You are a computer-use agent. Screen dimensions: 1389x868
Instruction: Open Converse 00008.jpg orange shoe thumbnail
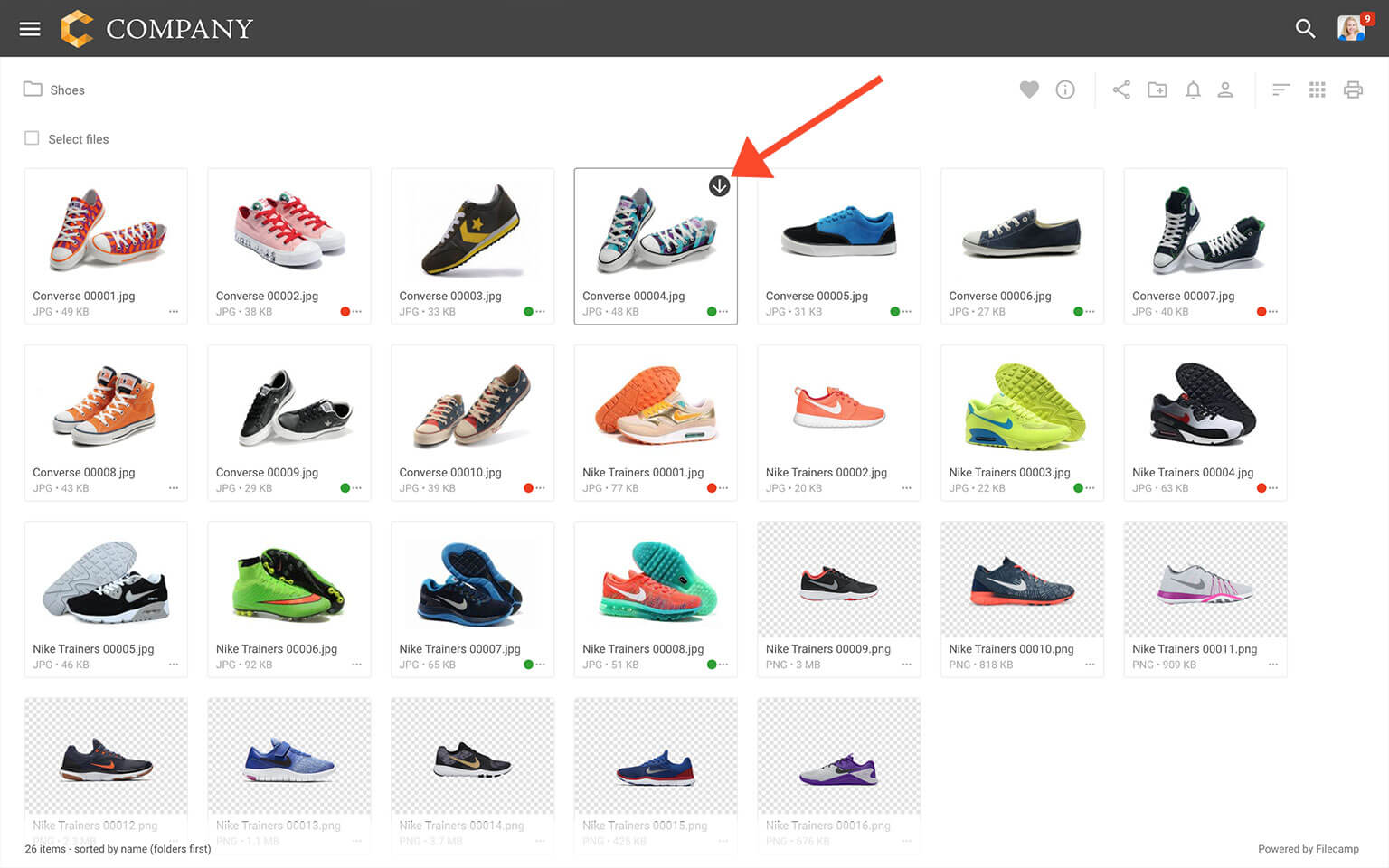(x=106, y=404)
